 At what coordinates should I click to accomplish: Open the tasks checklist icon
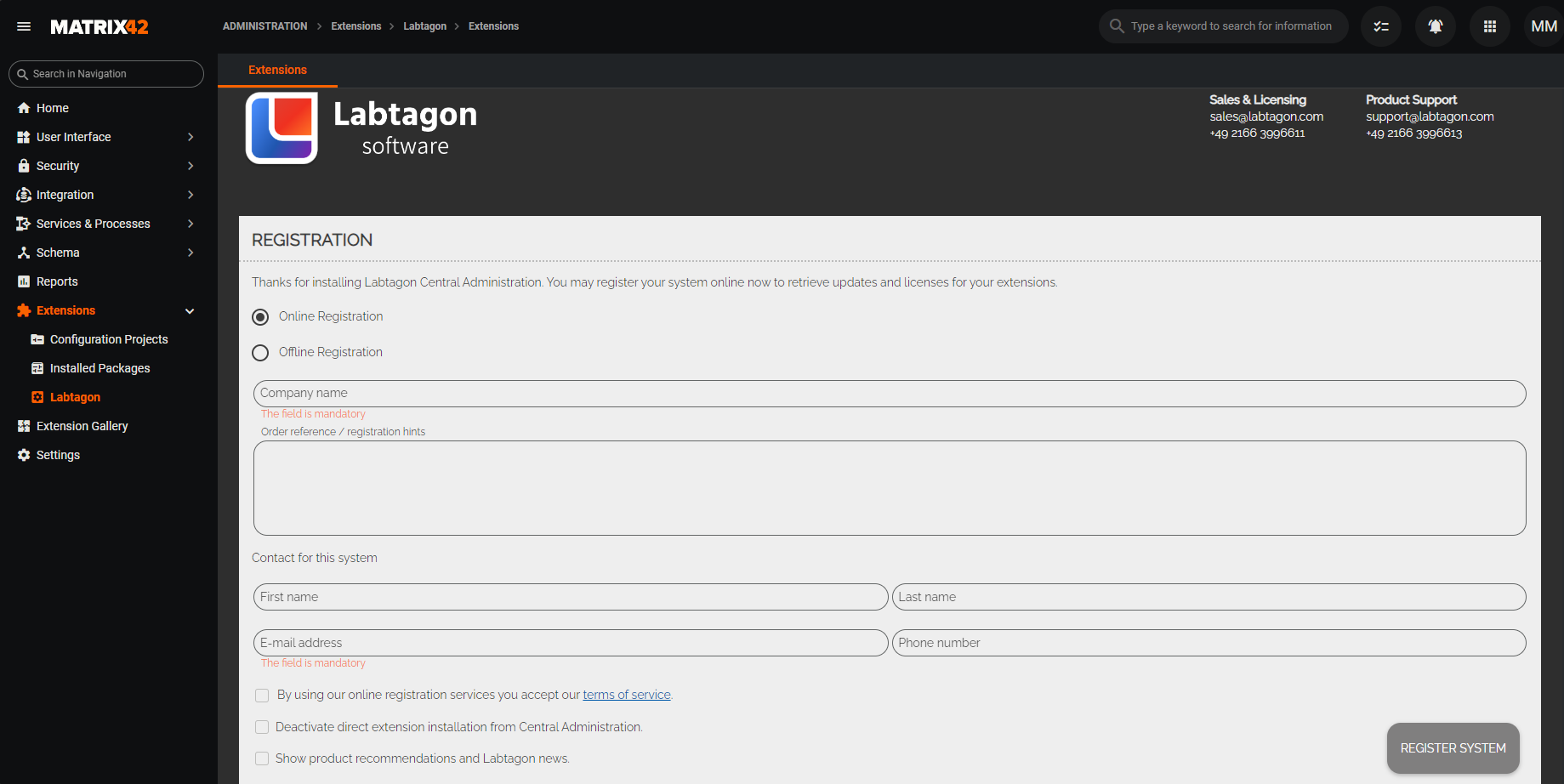click(1381, 26)
